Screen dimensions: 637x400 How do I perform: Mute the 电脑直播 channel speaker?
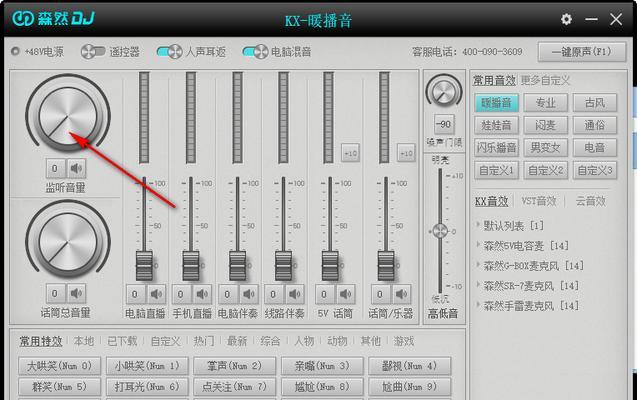click(x=156, y=294)
